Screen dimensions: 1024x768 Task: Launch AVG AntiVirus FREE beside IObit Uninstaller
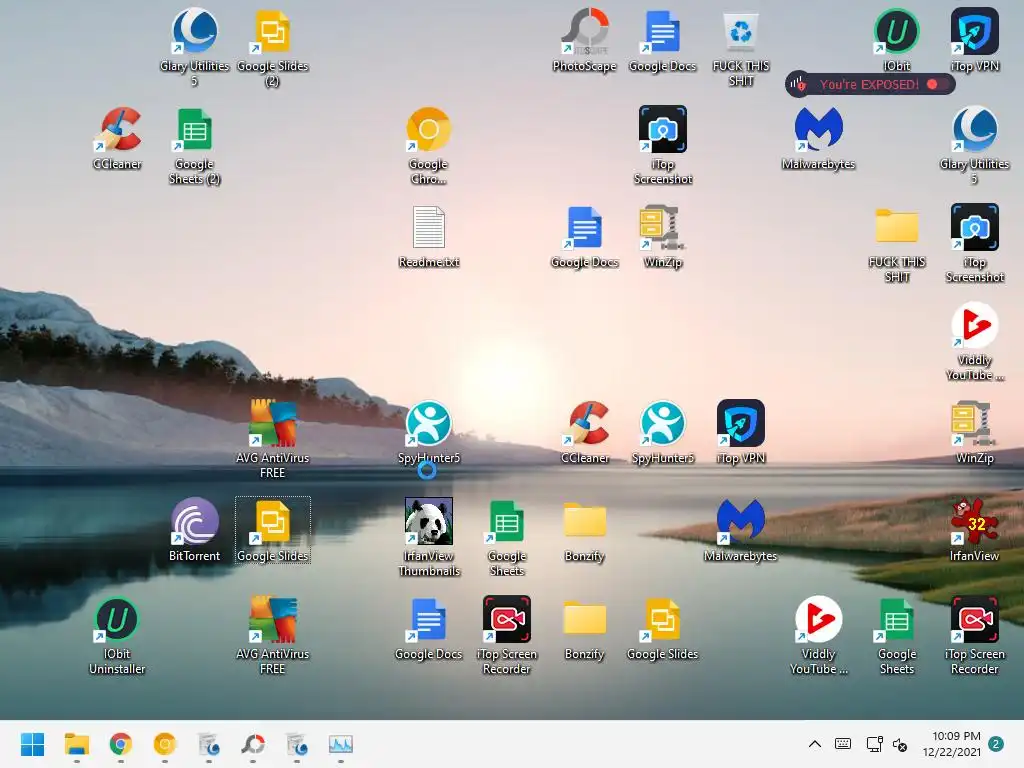[272, 635]
